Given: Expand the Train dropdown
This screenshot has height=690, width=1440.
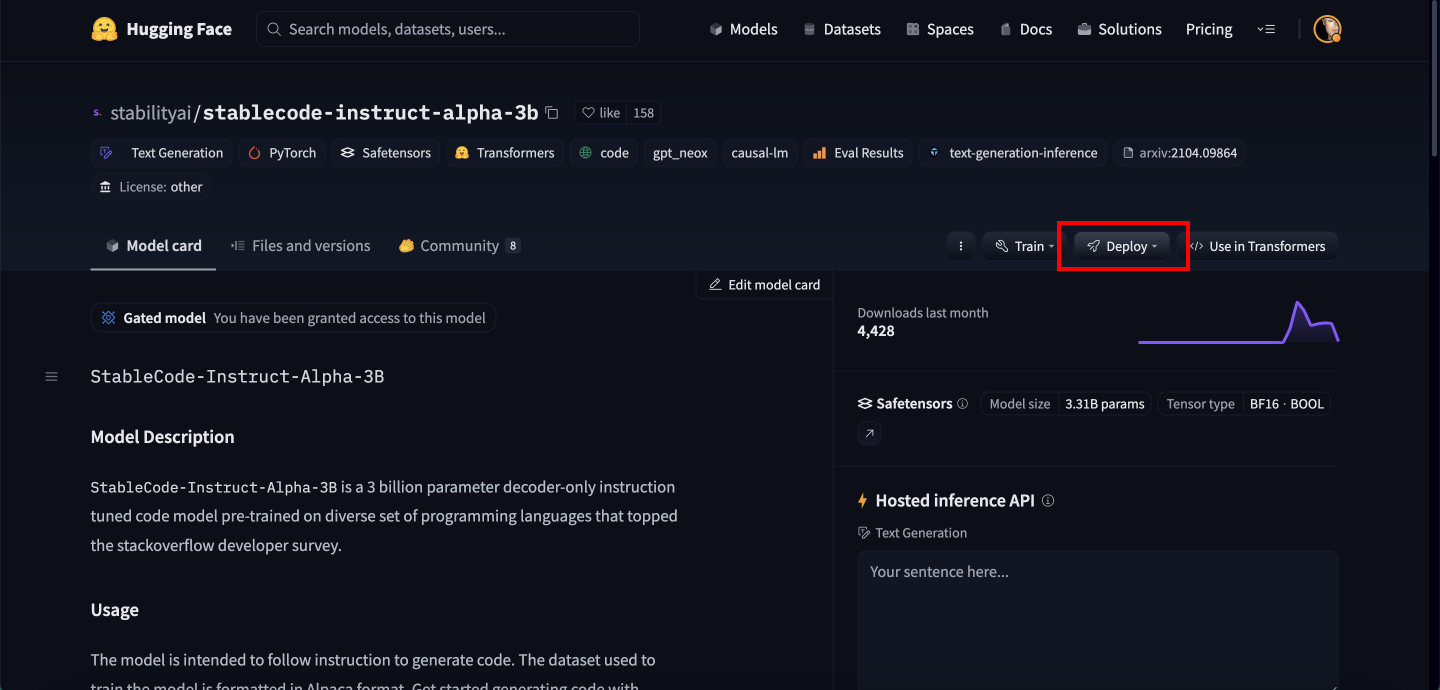Looking at the screenshot, I should click(x=1026, y=246).
